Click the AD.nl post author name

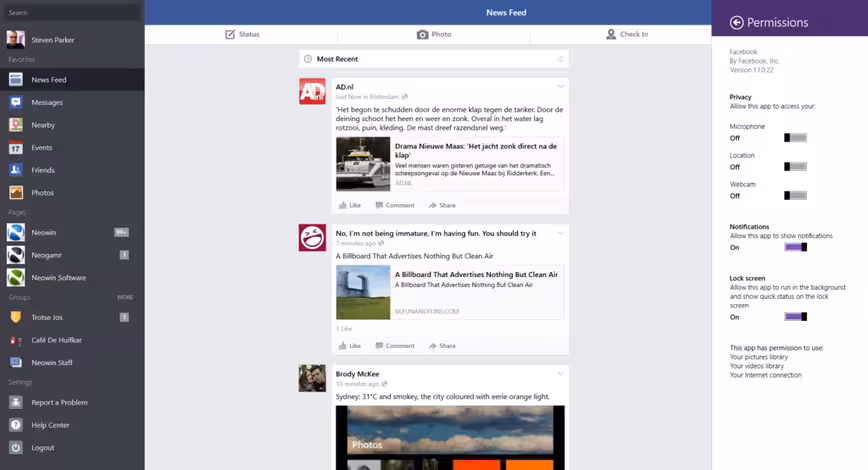tap(344, 87)
